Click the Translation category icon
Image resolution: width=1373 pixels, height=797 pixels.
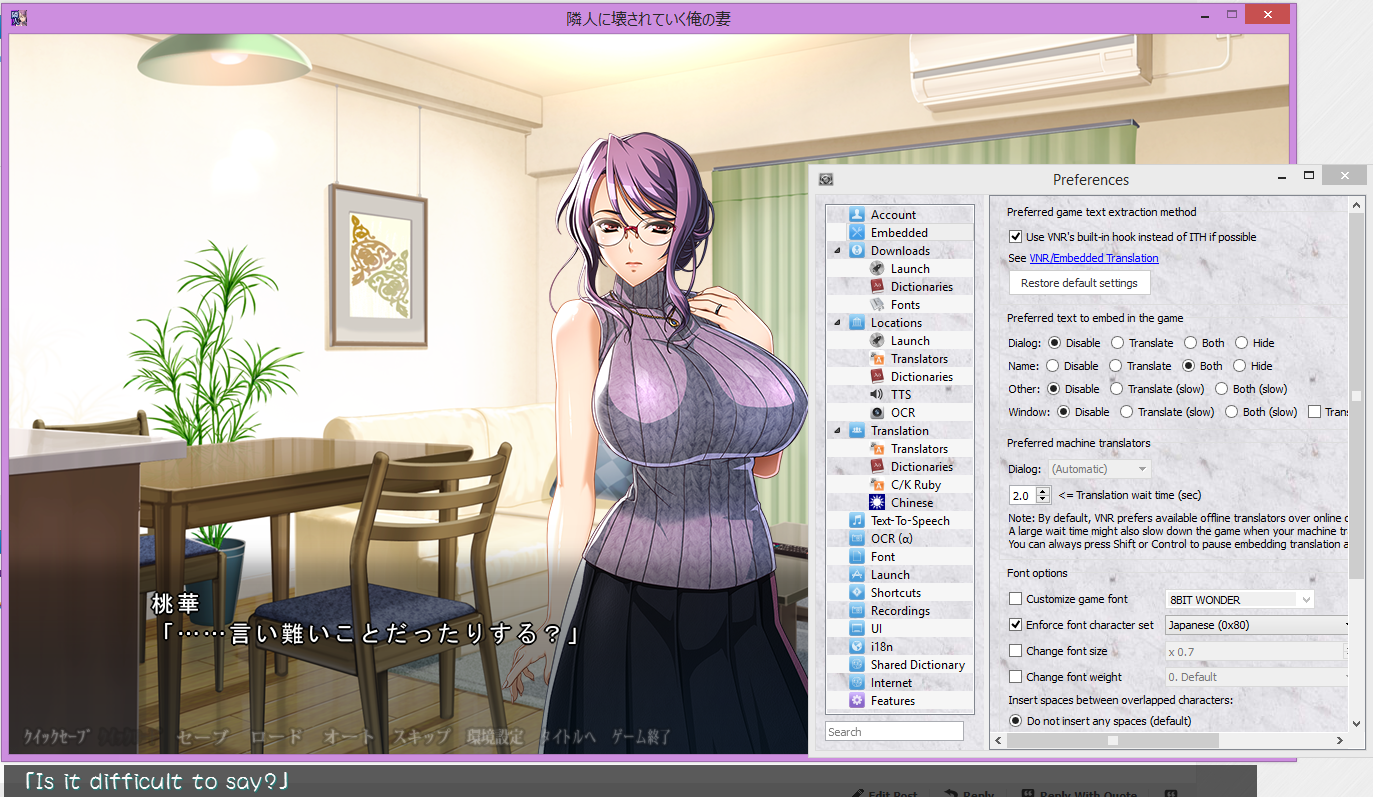point(857,430)
